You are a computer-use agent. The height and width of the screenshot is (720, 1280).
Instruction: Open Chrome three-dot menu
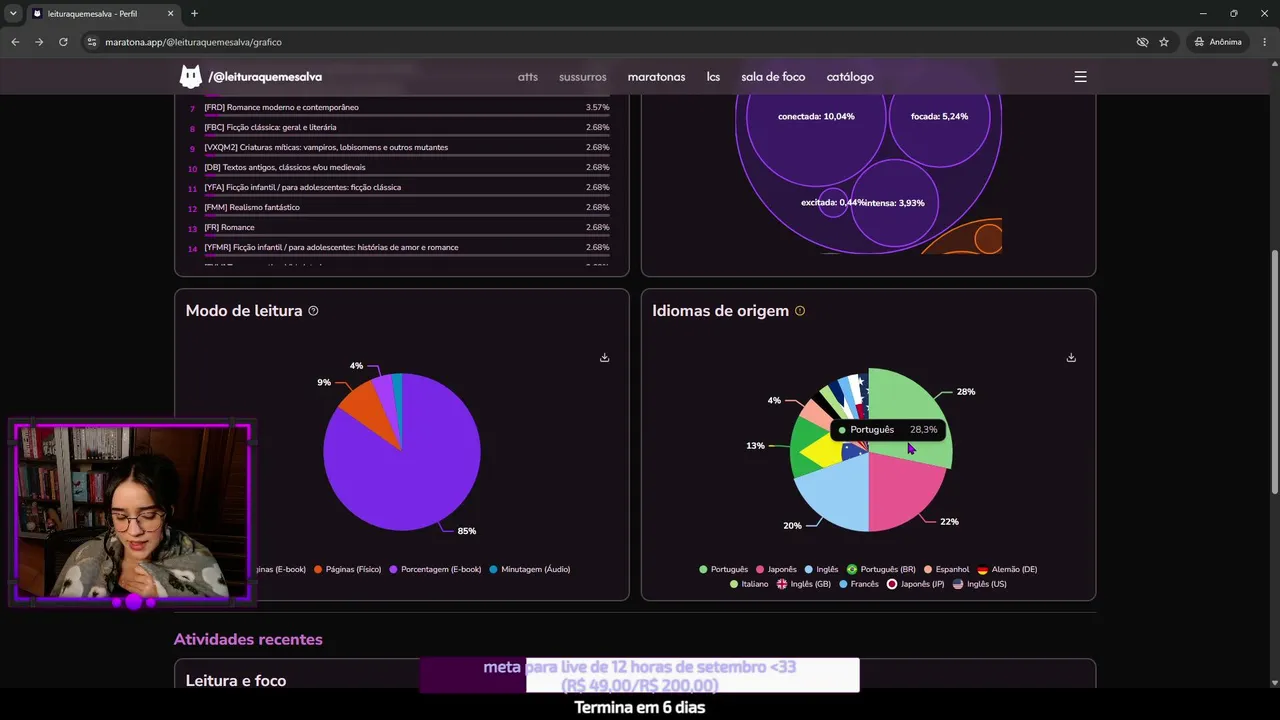click(x=1263, y=42)
